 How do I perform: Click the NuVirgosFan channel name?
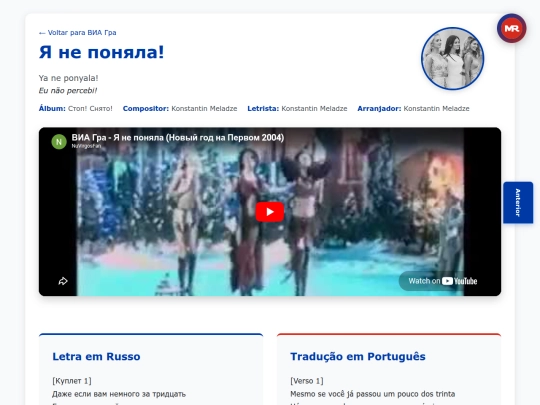(x=86, y=146)
